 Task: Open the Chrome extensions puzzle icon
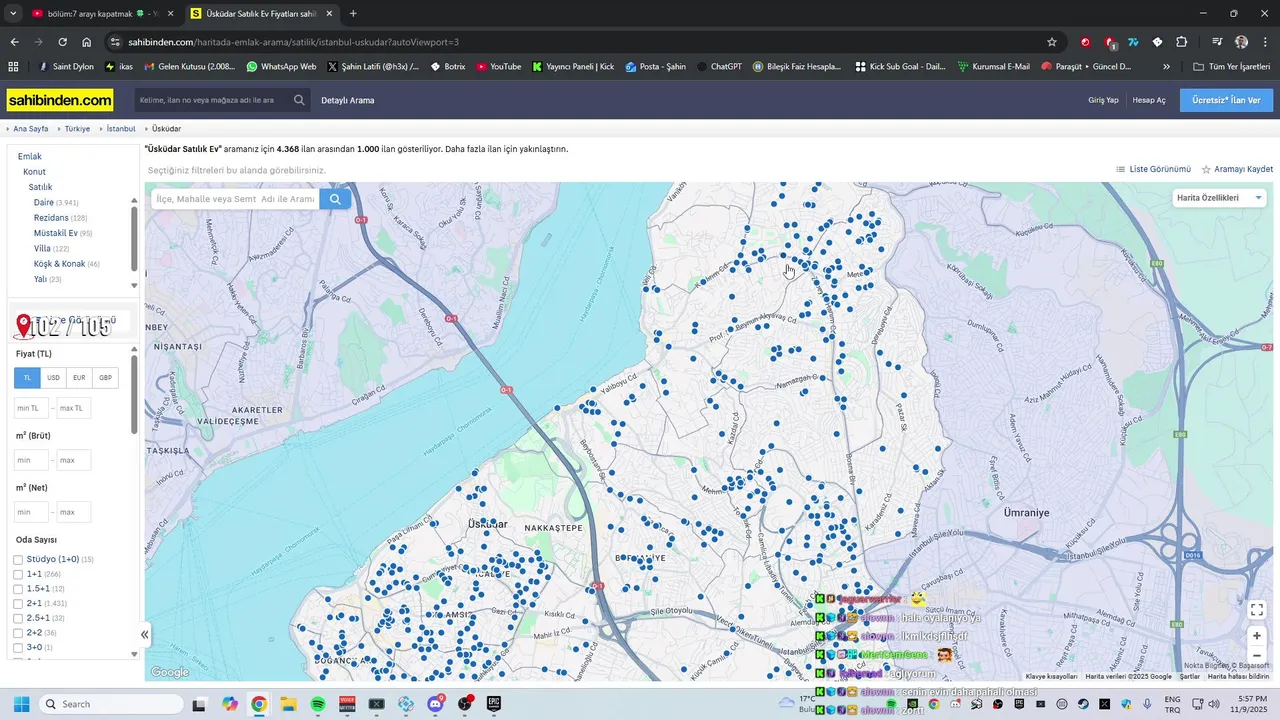pos(1181,42)
